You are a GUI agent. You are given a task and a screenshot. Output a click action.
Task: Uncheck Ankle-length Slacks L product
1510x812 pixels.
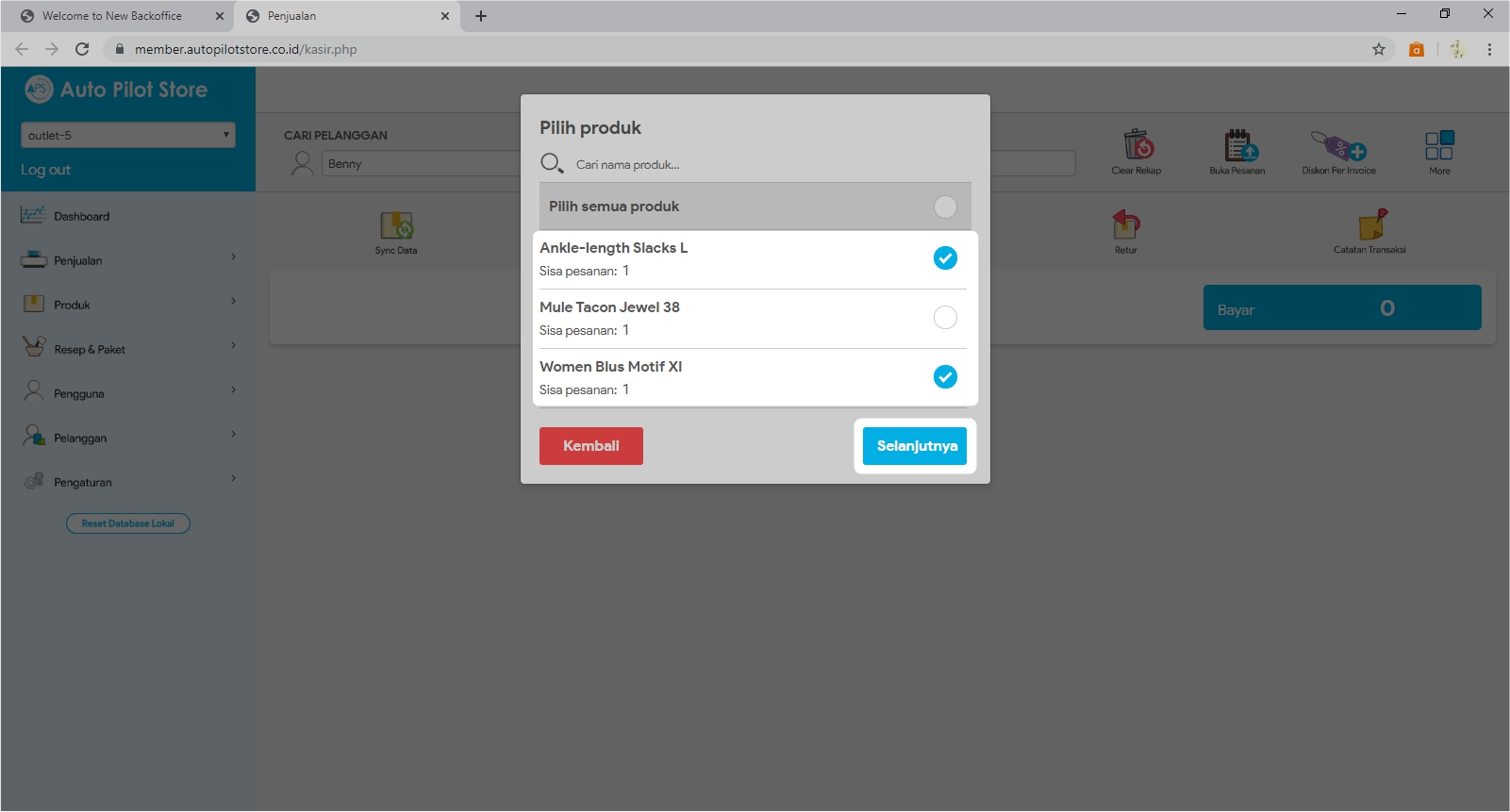[x=945, y=258]
